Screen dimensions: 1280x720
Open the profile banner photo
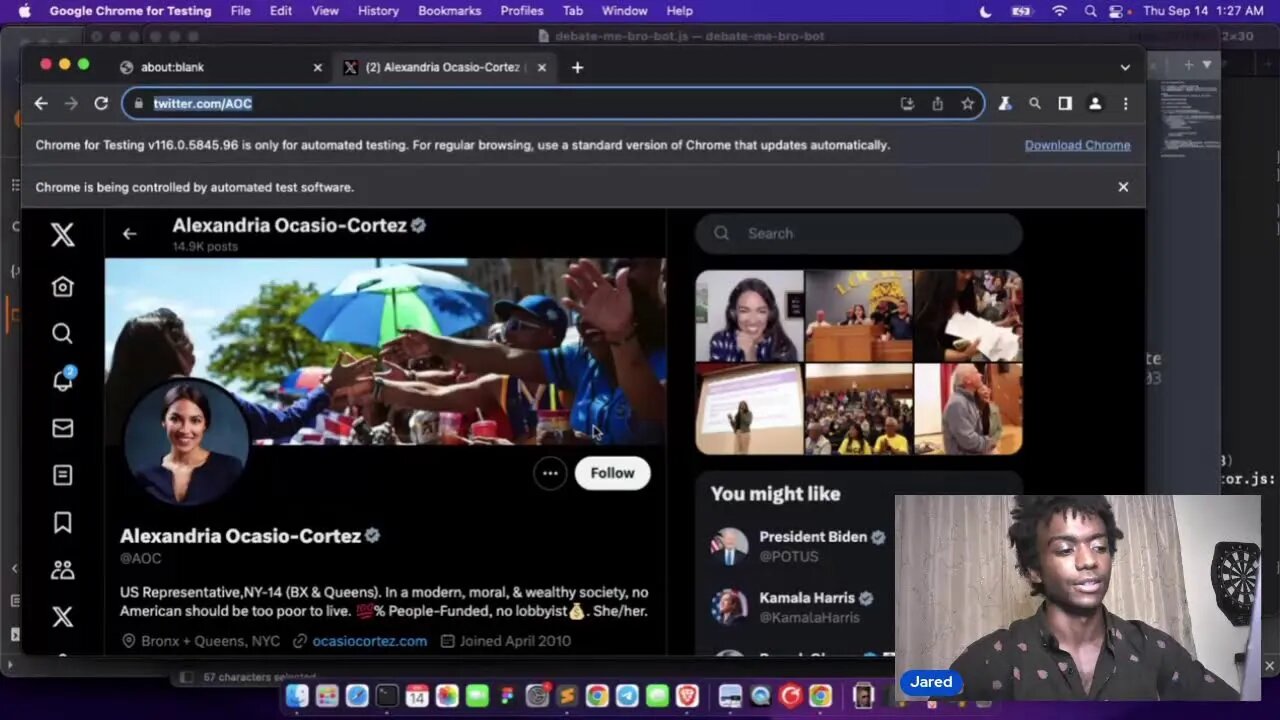coord(386,351)
